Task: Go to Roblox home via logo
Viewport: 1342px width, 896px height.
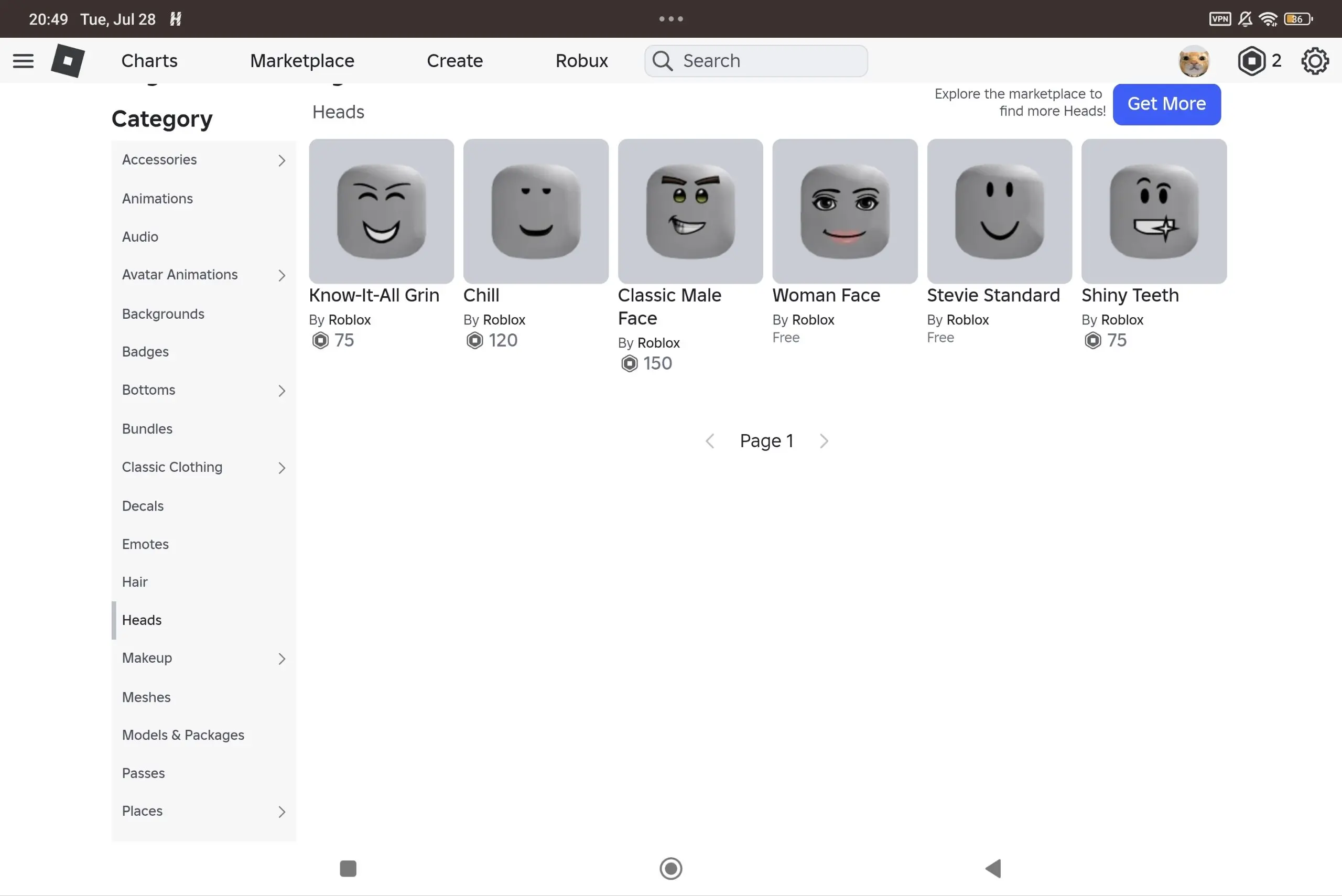Action: click(x=68, y=61)
